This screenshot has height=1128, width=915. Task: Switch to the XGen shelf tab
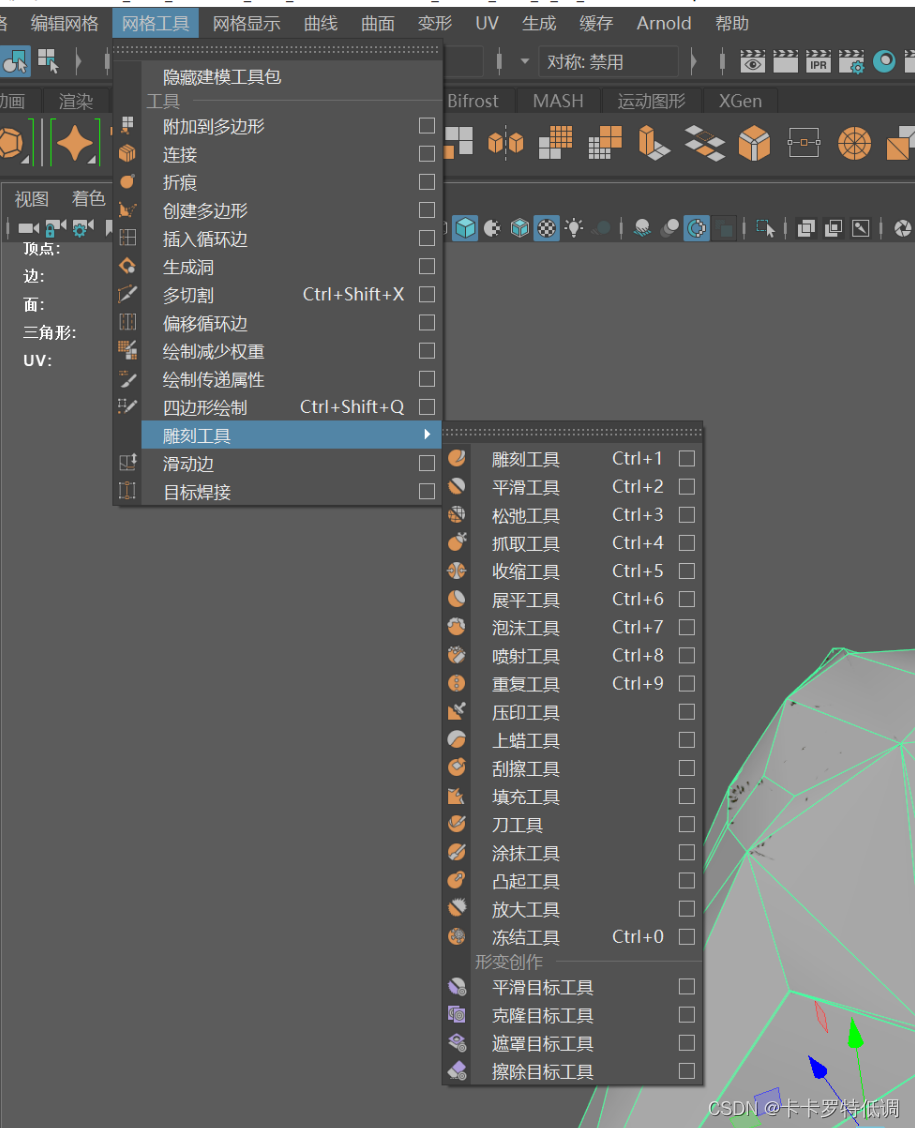click(740, 101)
